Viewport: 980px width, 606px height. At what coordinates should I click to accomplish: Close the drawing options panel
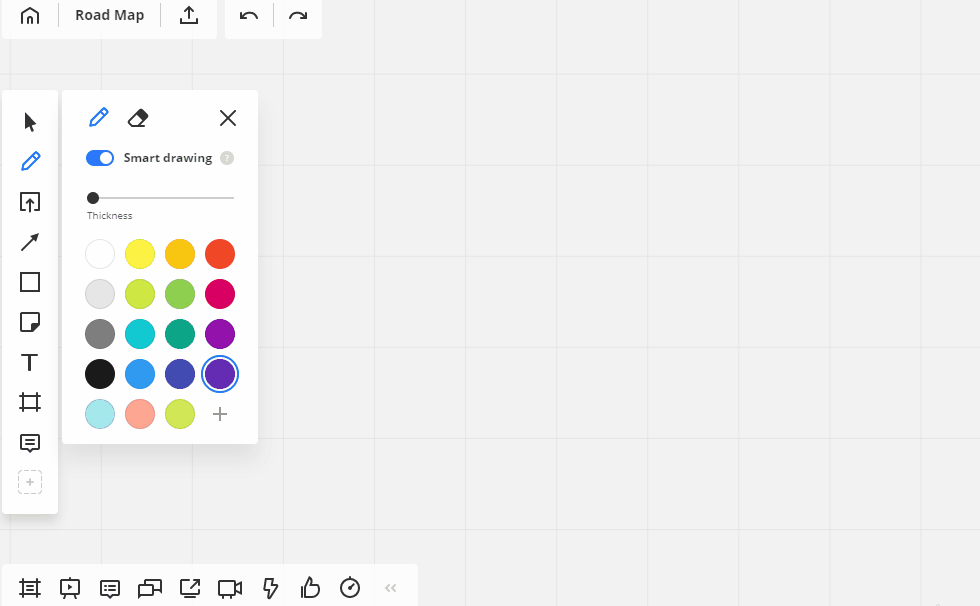pos(228,118)
